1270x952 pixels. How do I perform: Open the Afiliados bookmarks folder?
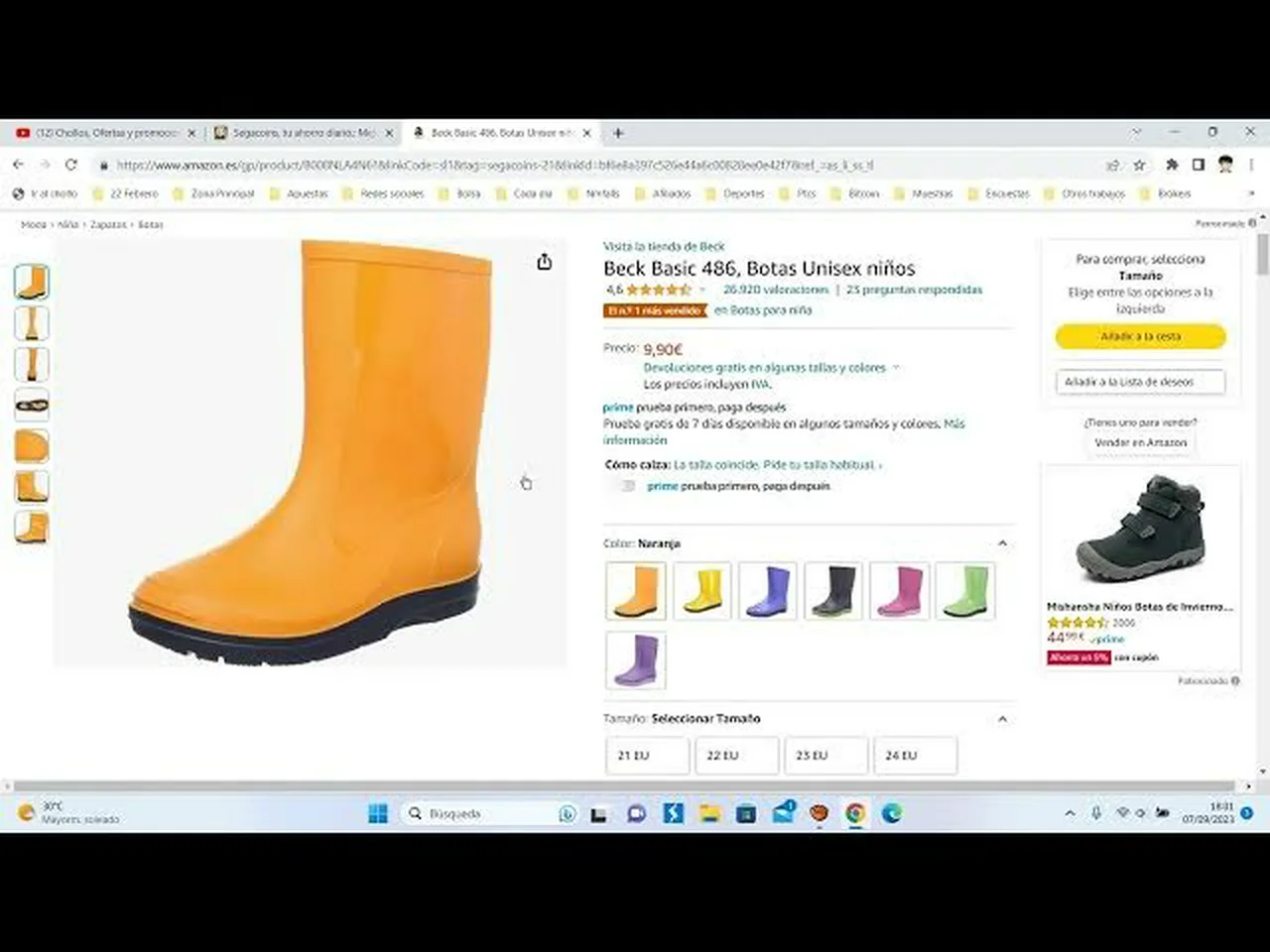tap(663, 193)
